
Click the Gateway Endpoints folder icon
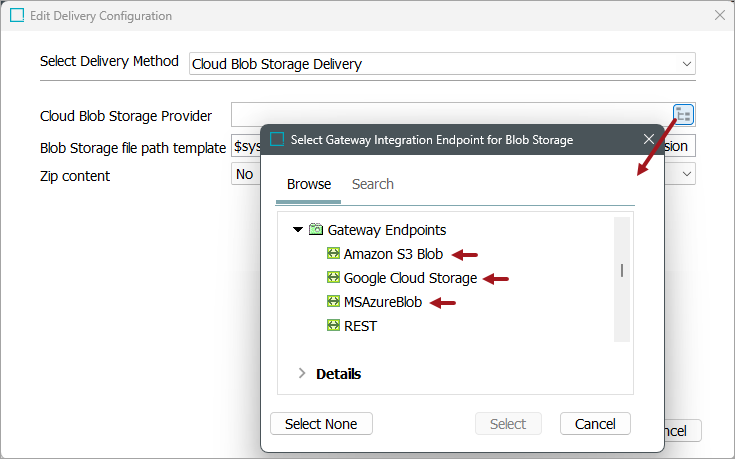point(315,230)
